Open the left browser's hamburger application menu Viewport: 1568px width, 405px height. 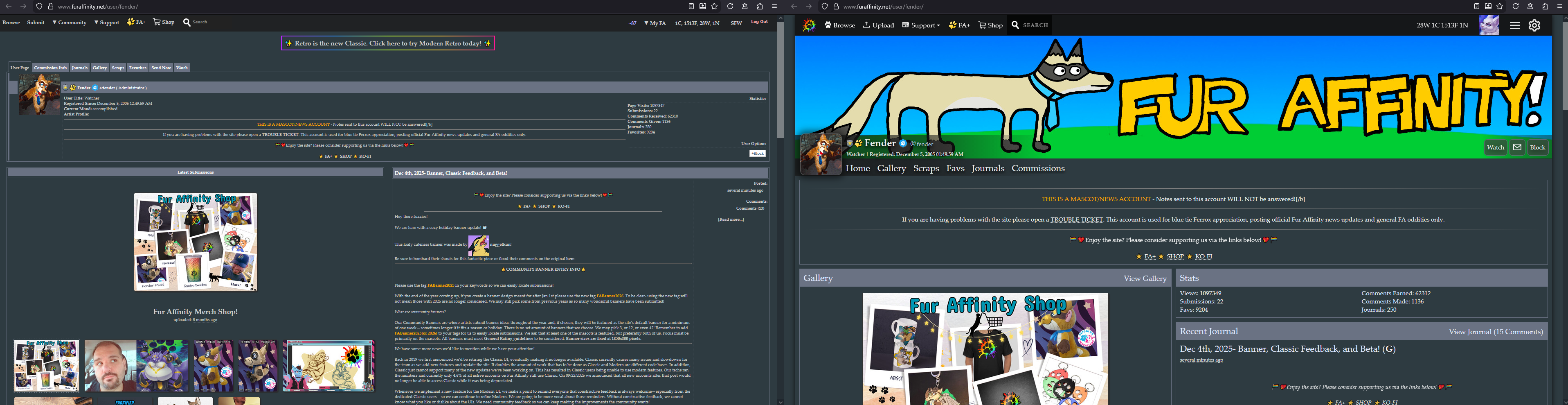774,6
